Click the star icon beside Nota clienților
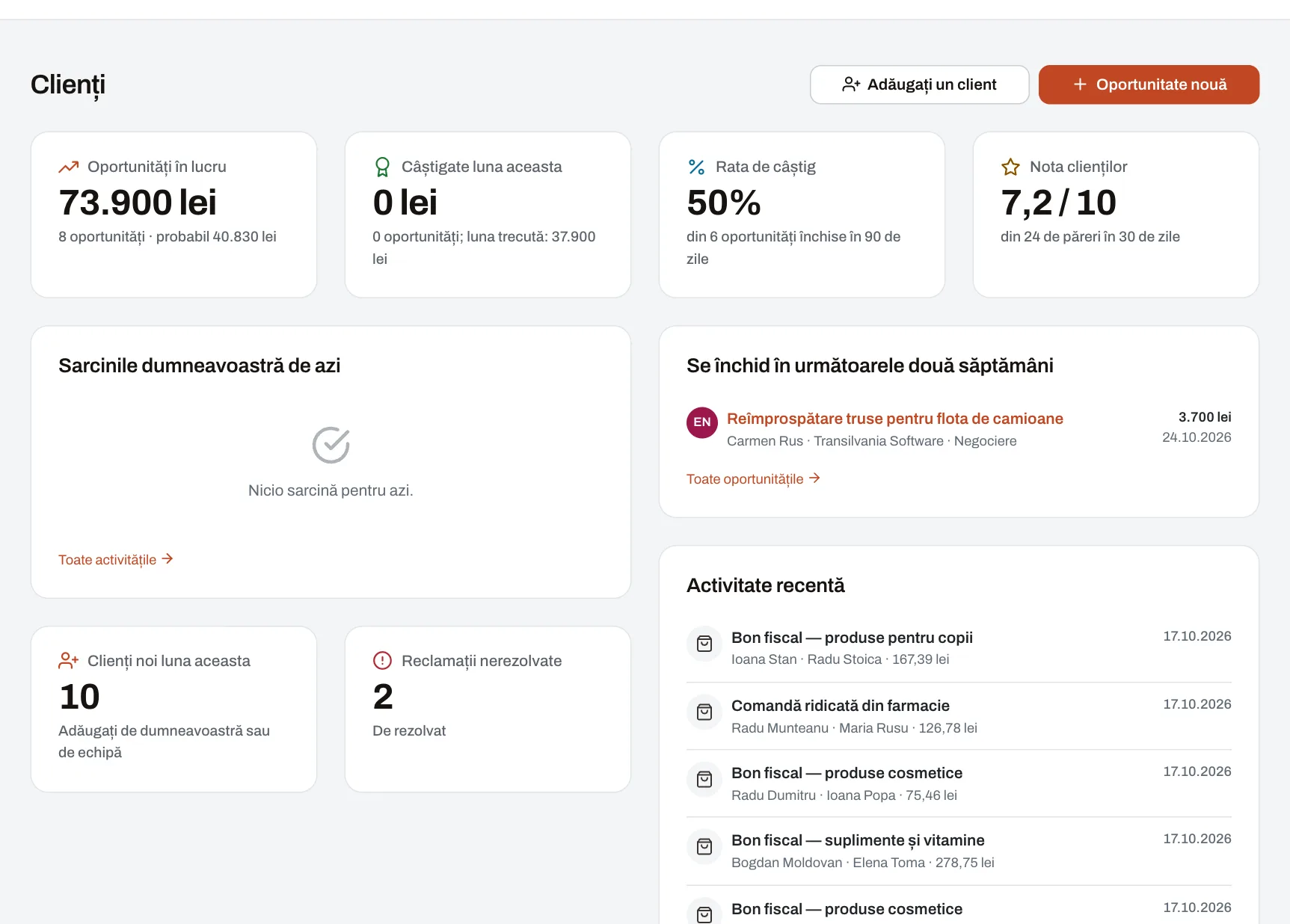Image resolution: width=1290 pixels, height=924 pixels. pyautogui.click(x=1010, y=167)
